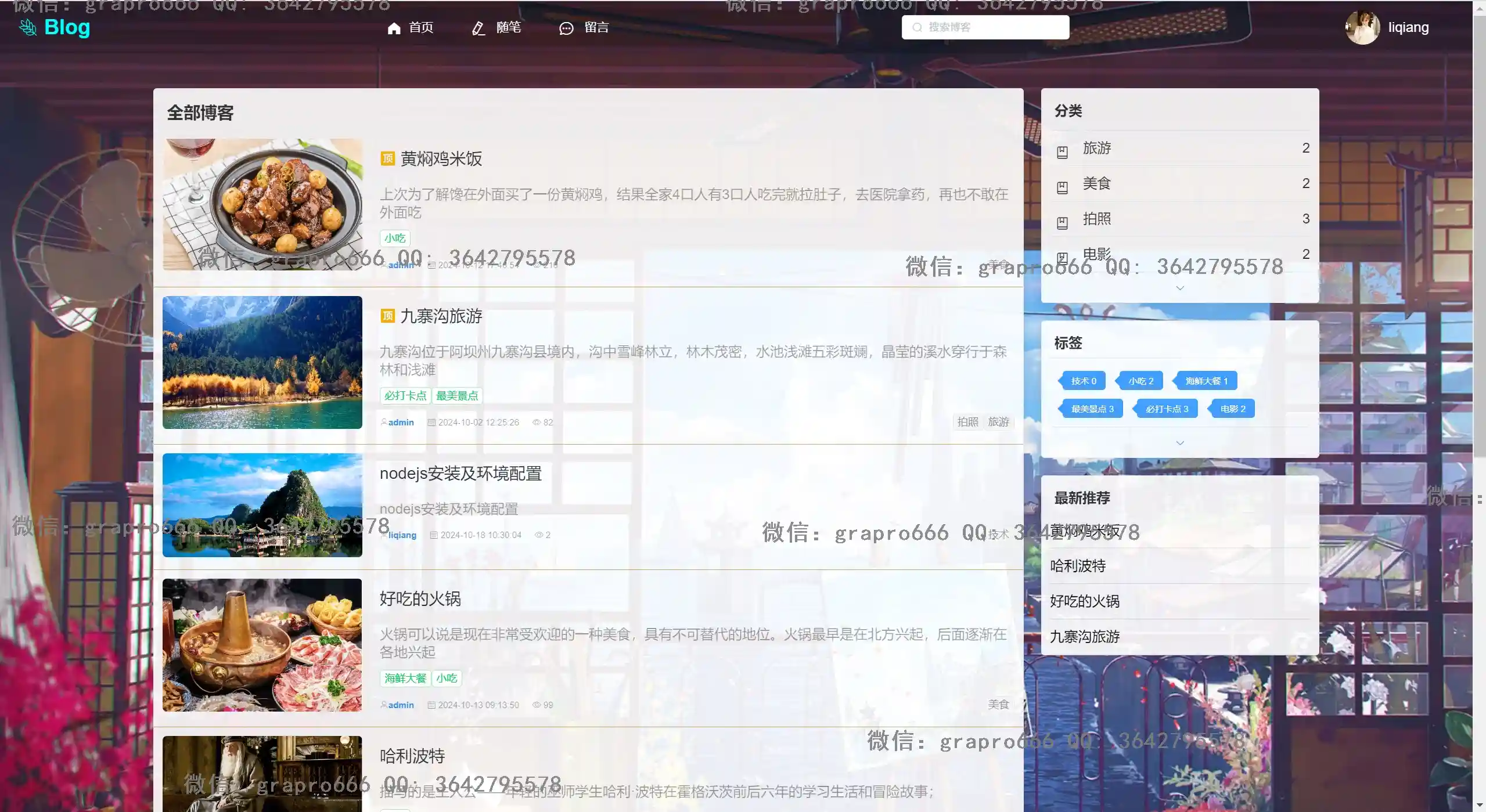Expand the 分类 category list chevron
Screen dimensions: 1486x812
pyautogui.click(x=1179, y=288)
